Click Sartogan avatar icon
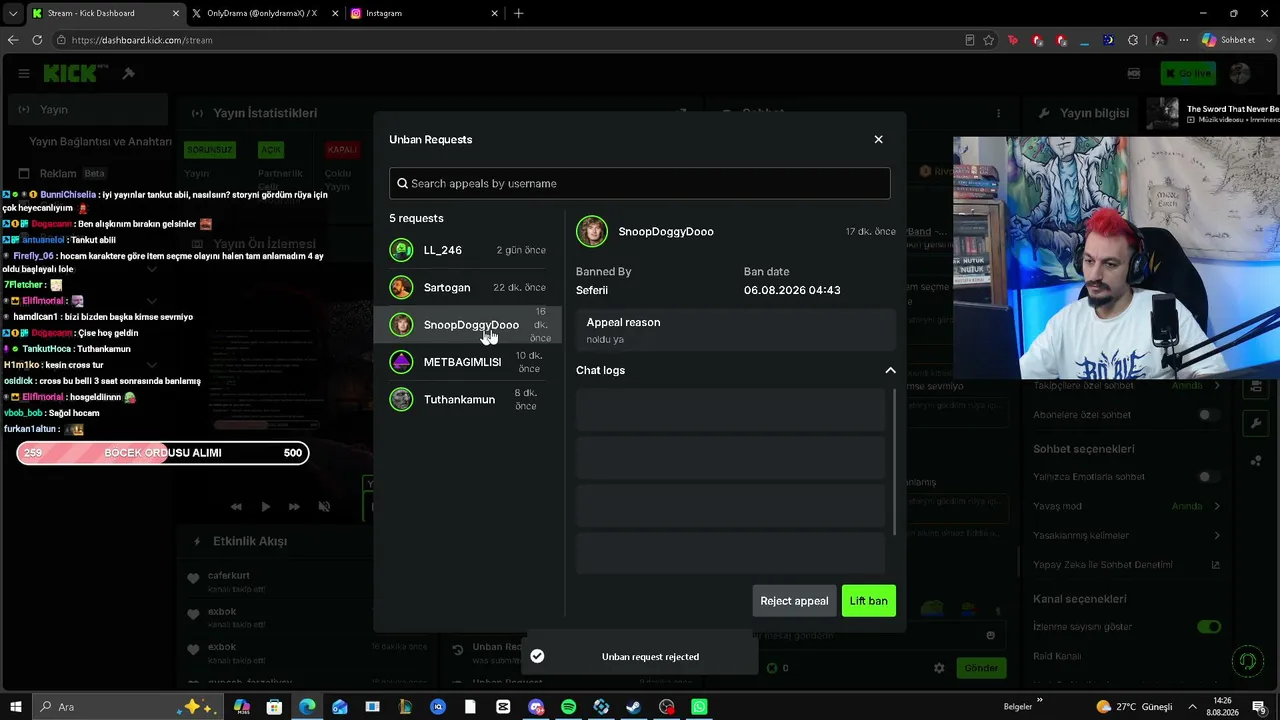The height and width of the screenshot is (720, 1280). click(401, 288)
